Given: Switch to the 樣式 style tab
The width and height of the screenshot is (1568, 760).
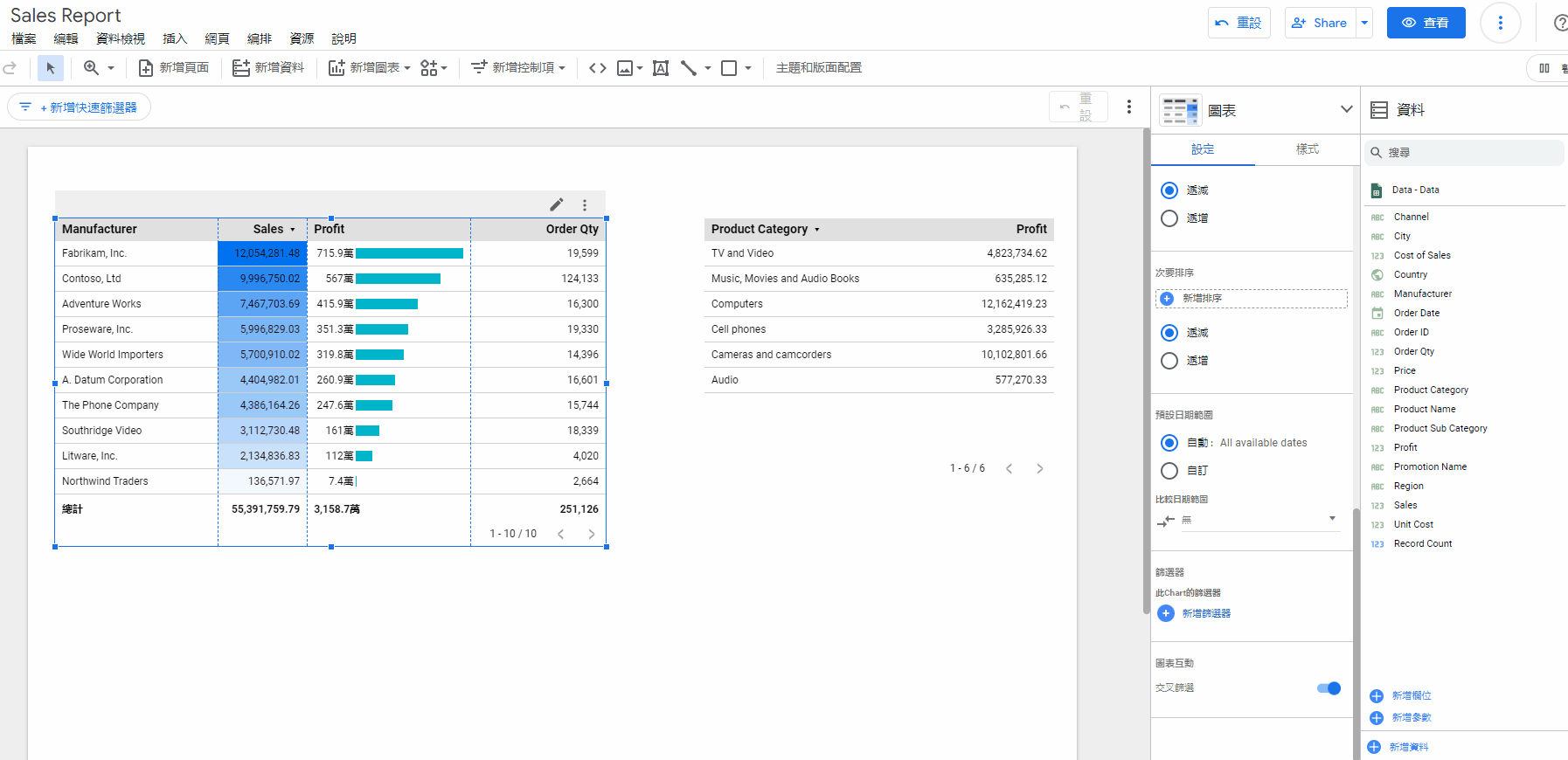Looking at the screenshot, I should click(x=1308, y=149).
